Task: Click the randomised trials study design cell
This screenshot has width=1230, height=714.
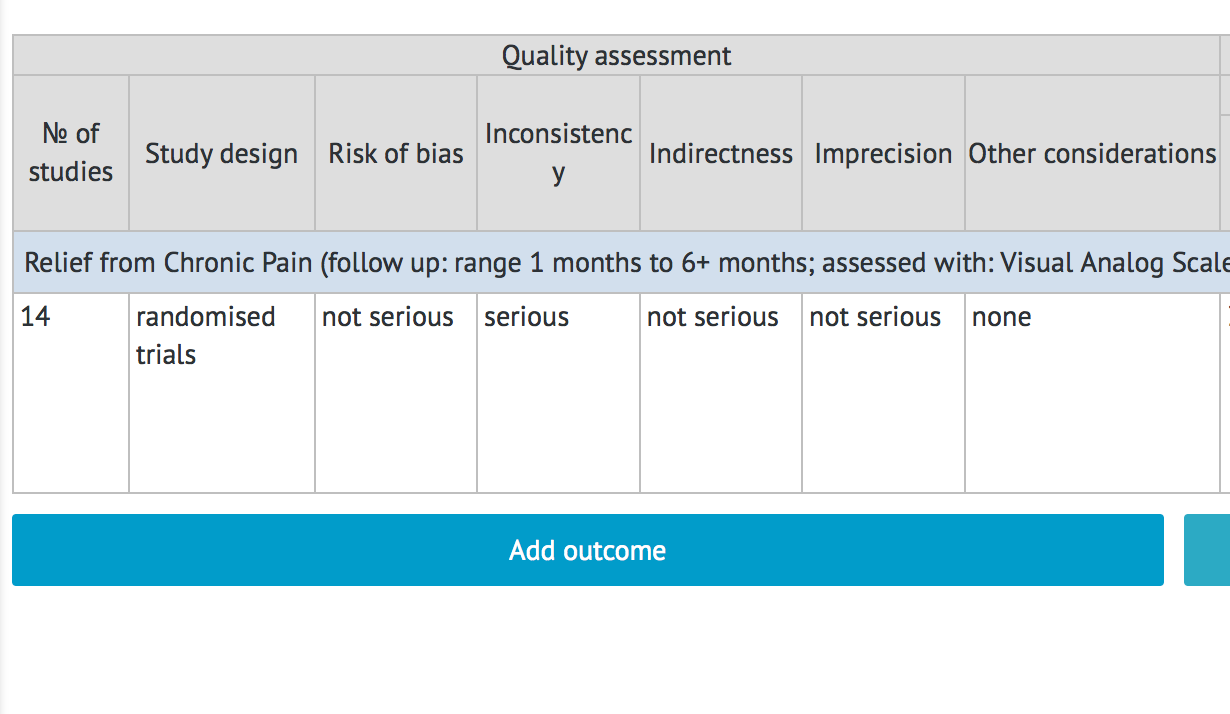Action: tap(222, 392)
